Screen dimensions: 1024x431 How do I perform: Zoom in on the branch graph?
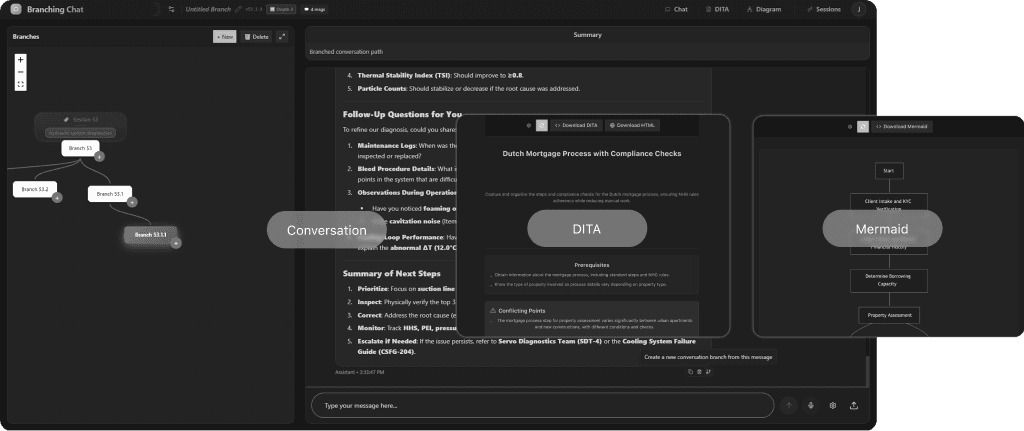click(x=21, y=59)
